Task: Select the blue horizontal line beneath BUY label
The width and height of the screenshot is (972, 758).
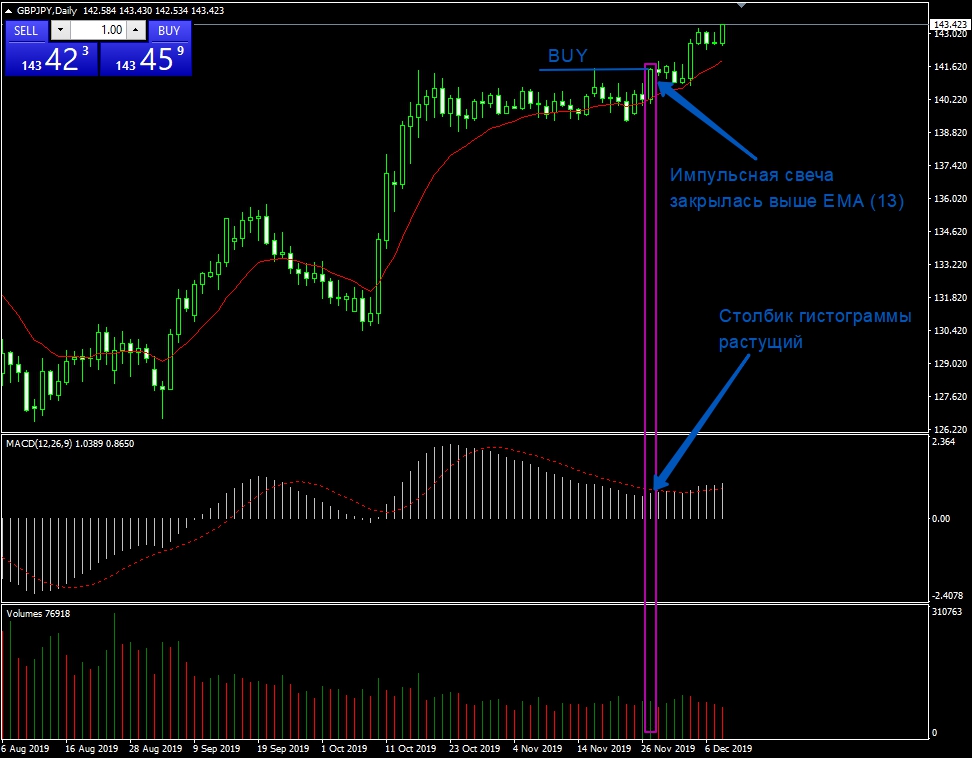Action: [x=590, y=69]
